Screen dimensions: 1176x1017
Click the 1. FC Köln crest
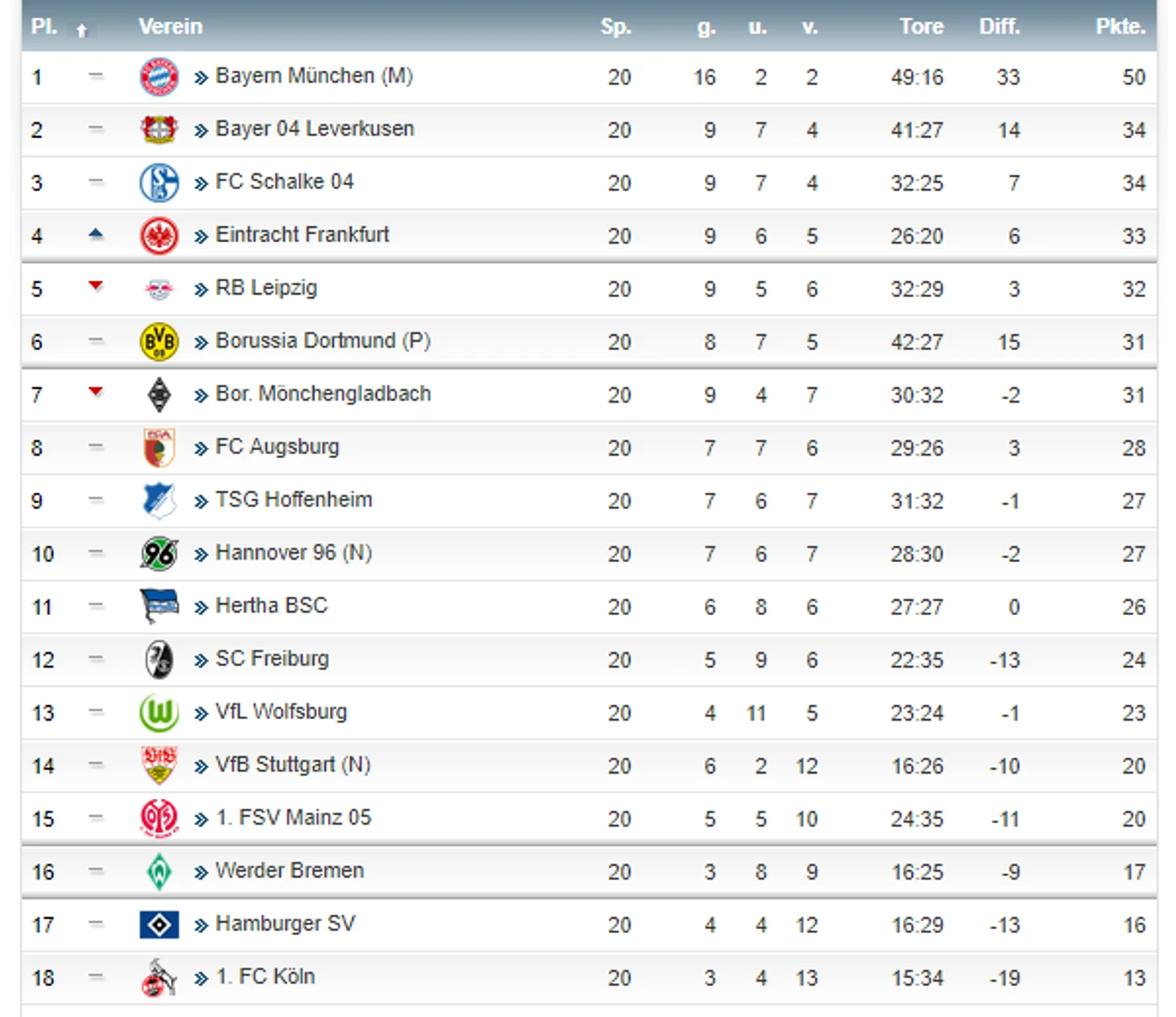tap(159, 978)
